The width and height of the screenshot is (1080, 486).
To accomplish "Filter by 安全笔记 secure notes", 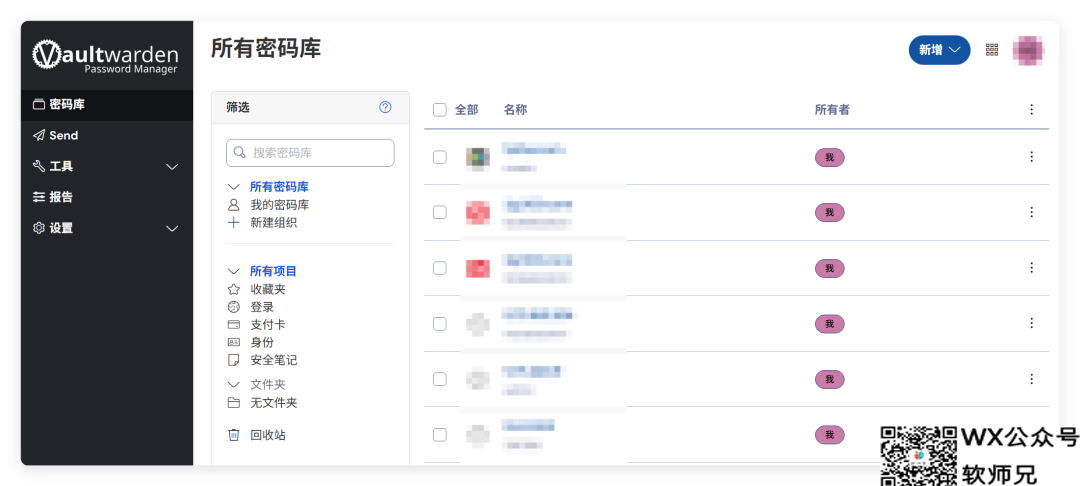I will [273, 360].
